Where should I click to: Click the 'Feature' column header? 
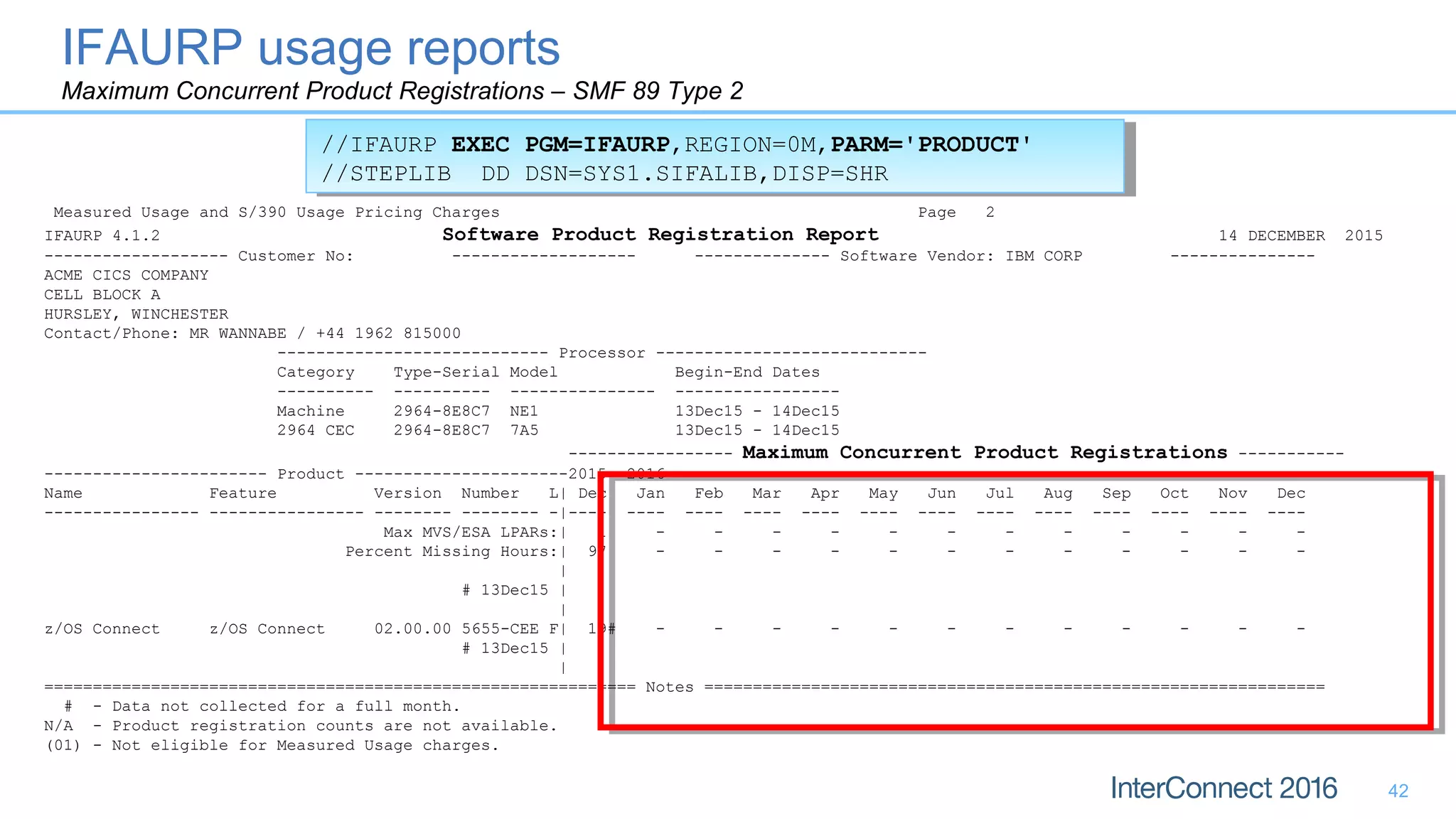[242, 493]
